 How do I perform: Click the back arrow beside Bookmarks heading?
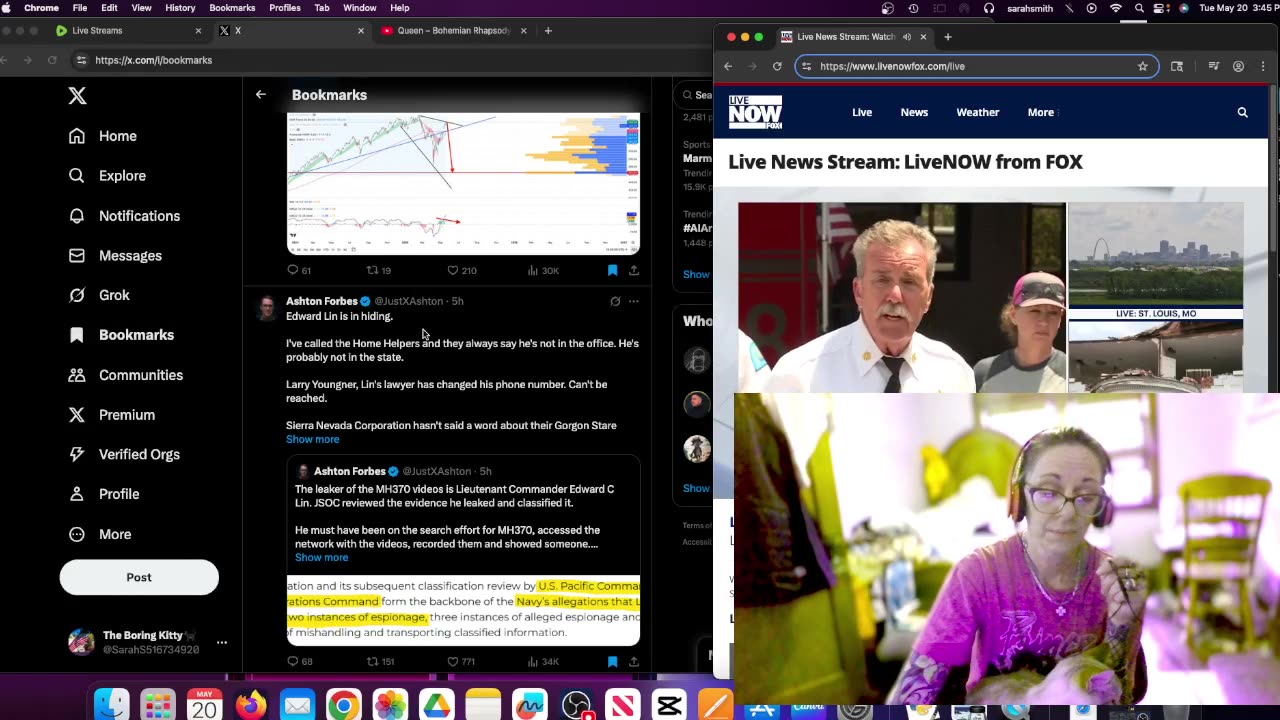coord(261,95)
